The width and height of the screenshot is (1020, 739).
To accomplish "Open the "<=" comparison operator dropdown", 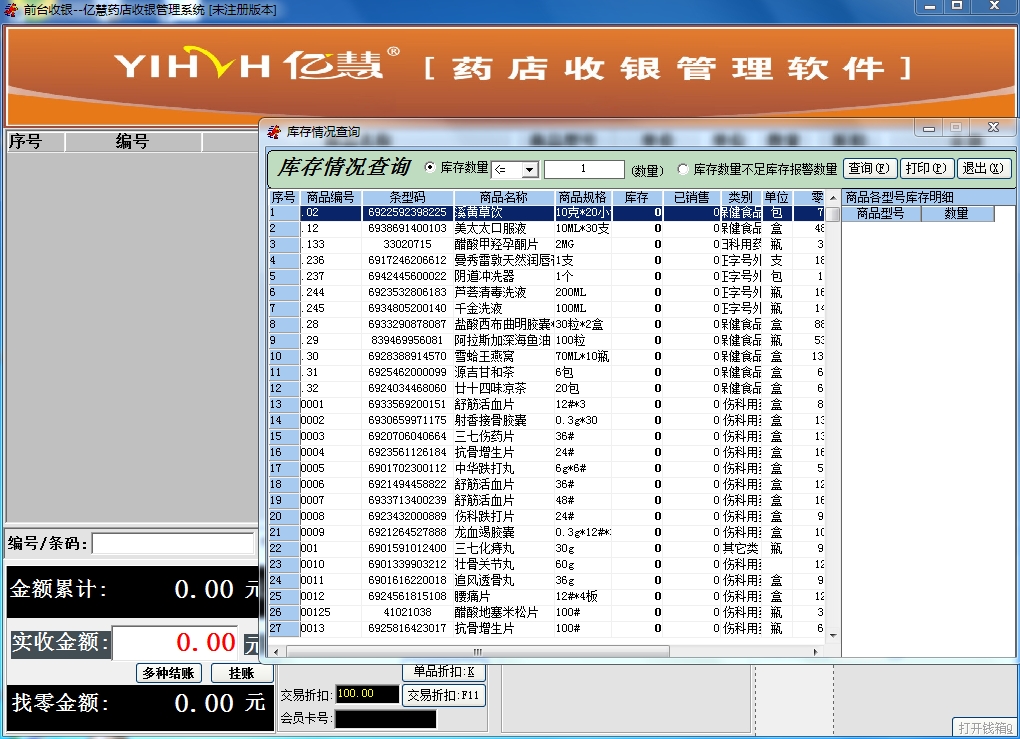I will pos(529,170).
